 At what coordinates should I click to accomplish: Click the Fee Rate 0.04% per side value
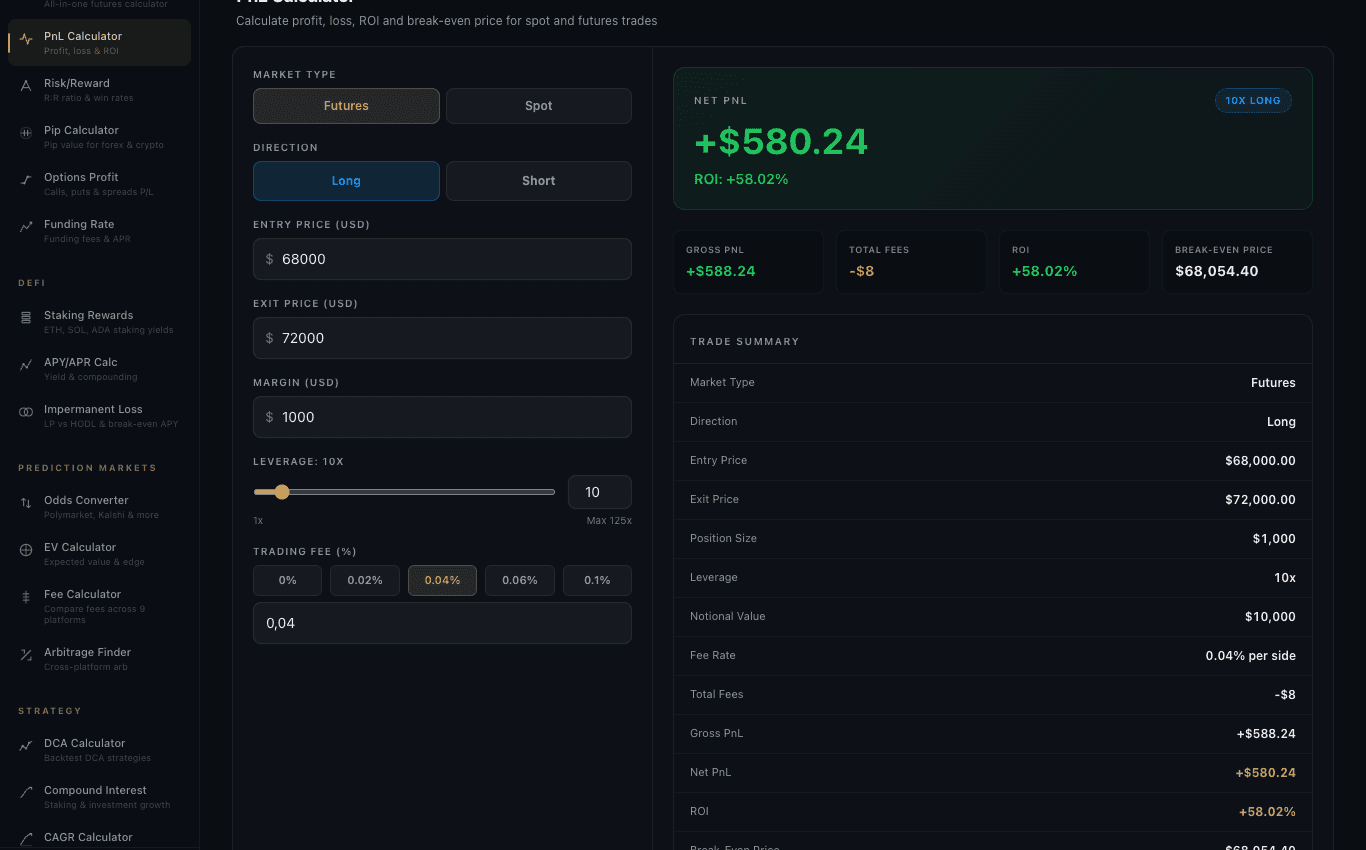tap(1251, 656)
